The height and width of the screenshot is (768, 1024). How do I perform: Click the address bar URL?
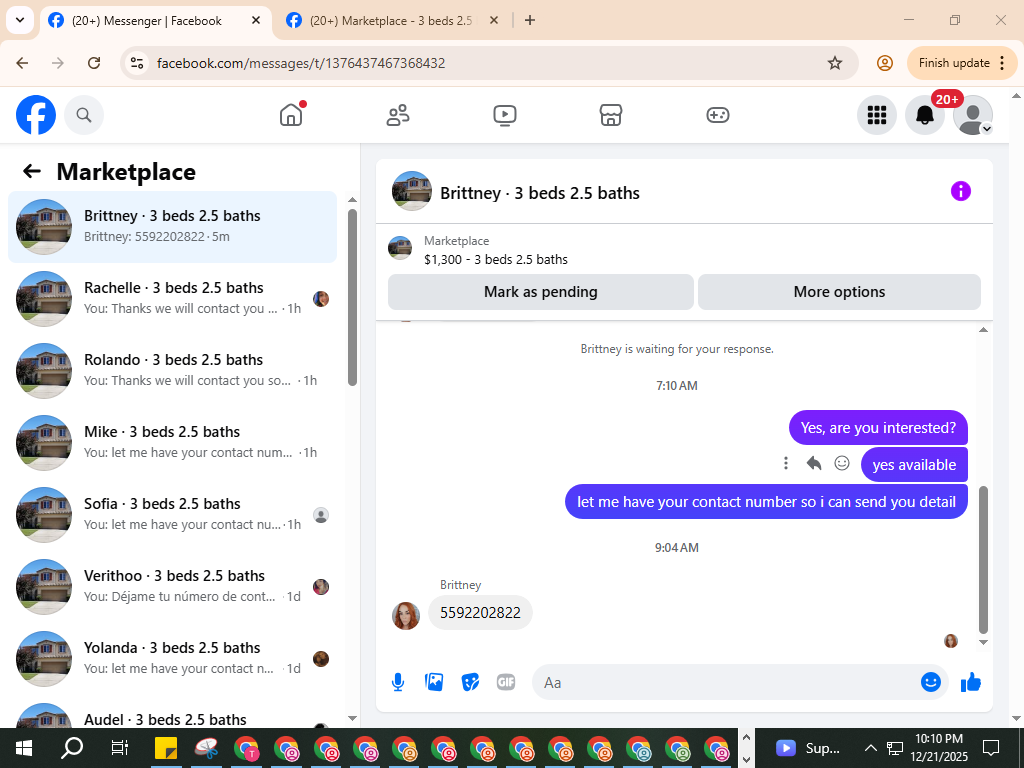[301, 63]
